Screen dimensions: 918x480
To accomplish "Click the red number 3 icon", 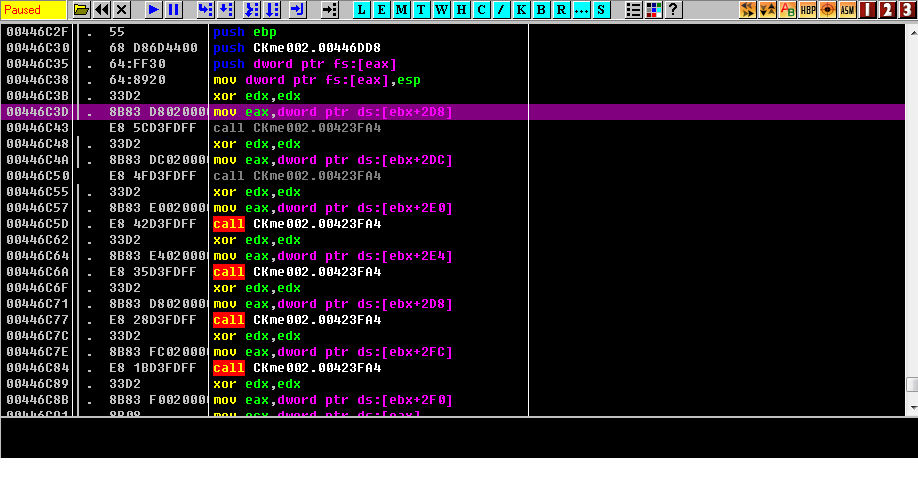I will click(x=907, y=9).
